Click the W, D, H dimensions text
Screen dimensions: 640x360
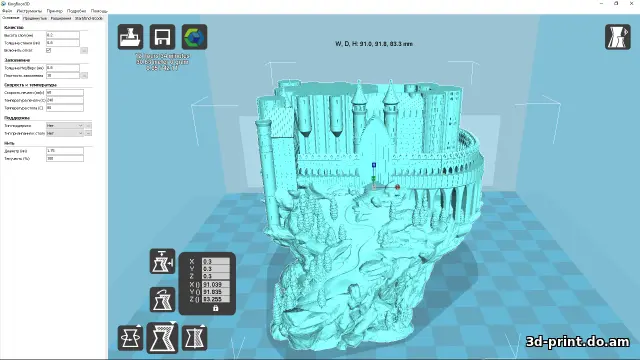click(374, 44)
